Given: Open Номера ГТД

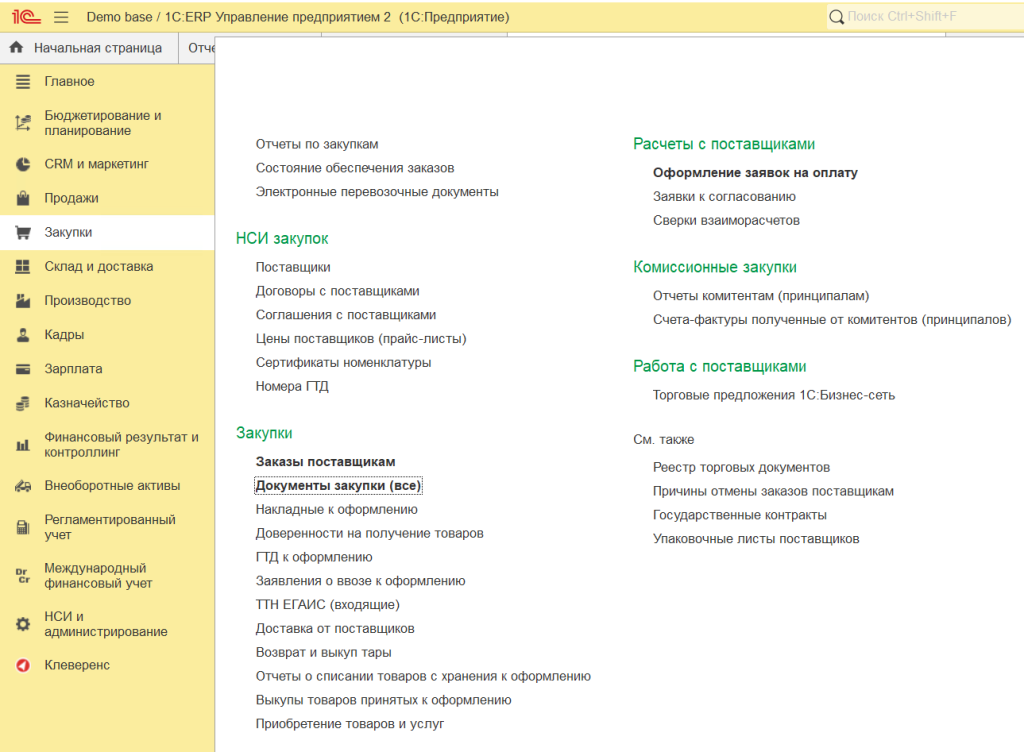Looking at the screenshot, I should point(292,386).
